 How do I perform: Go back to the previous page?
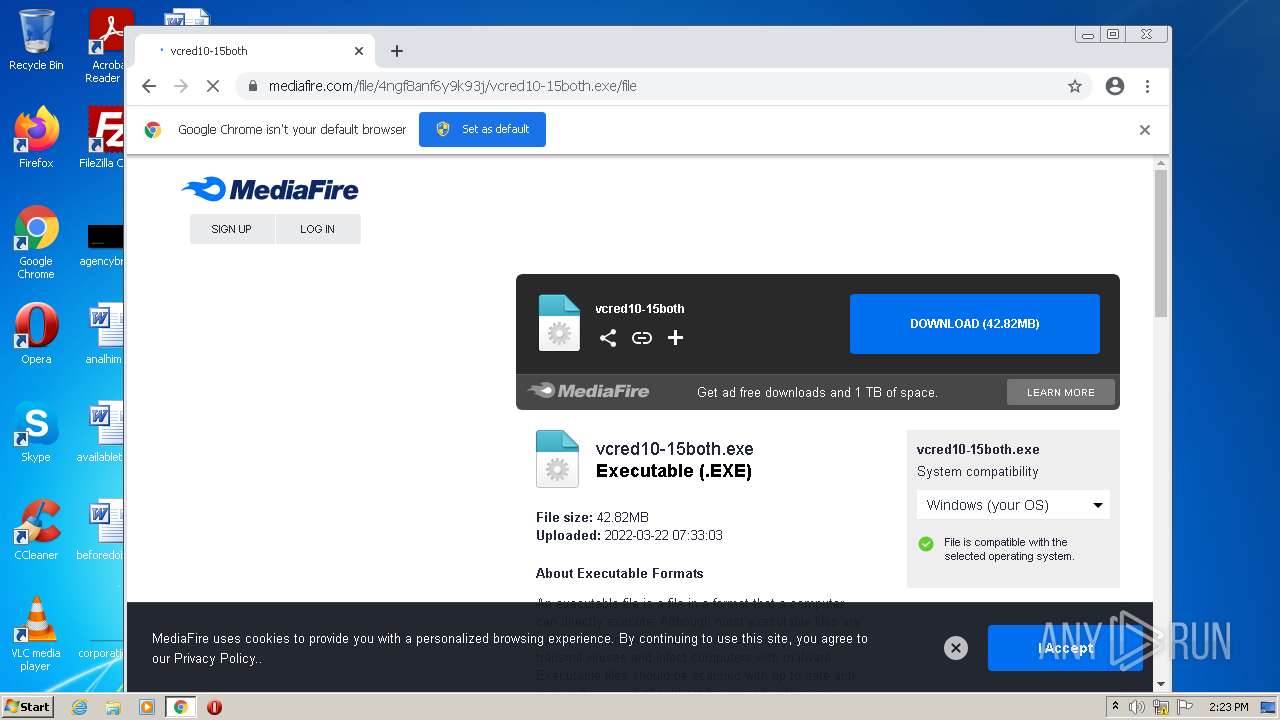[x=149, y=86]
